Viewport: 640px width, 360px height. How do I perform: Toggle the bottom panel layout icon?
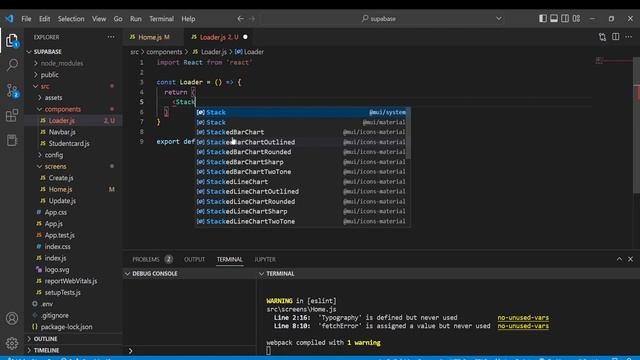pos(553,18)
